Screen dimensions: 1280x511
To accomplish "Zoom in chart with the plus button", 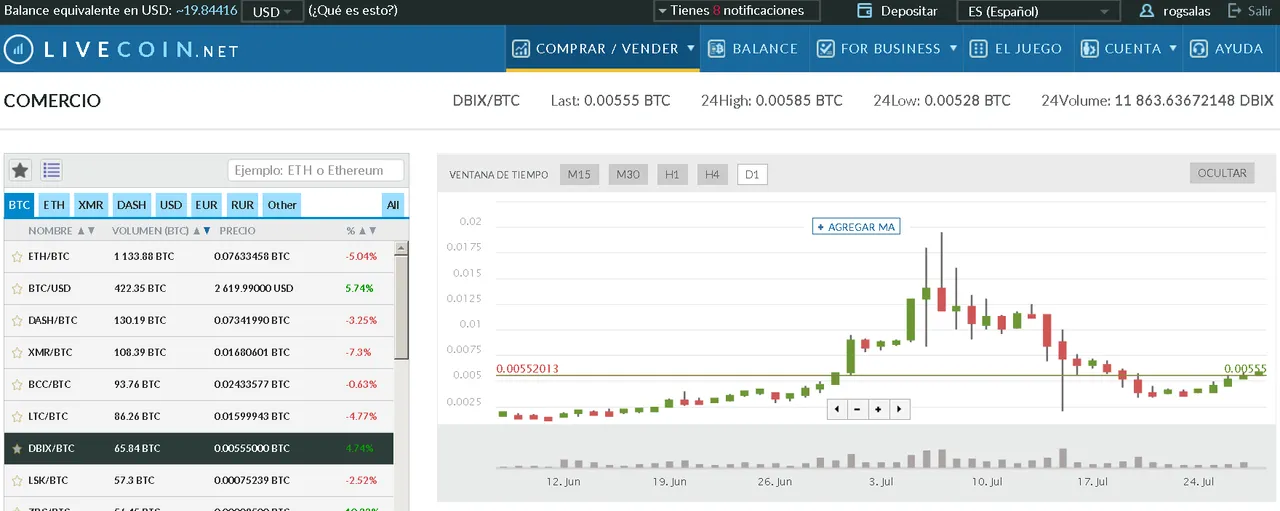I will coord(878,409).
